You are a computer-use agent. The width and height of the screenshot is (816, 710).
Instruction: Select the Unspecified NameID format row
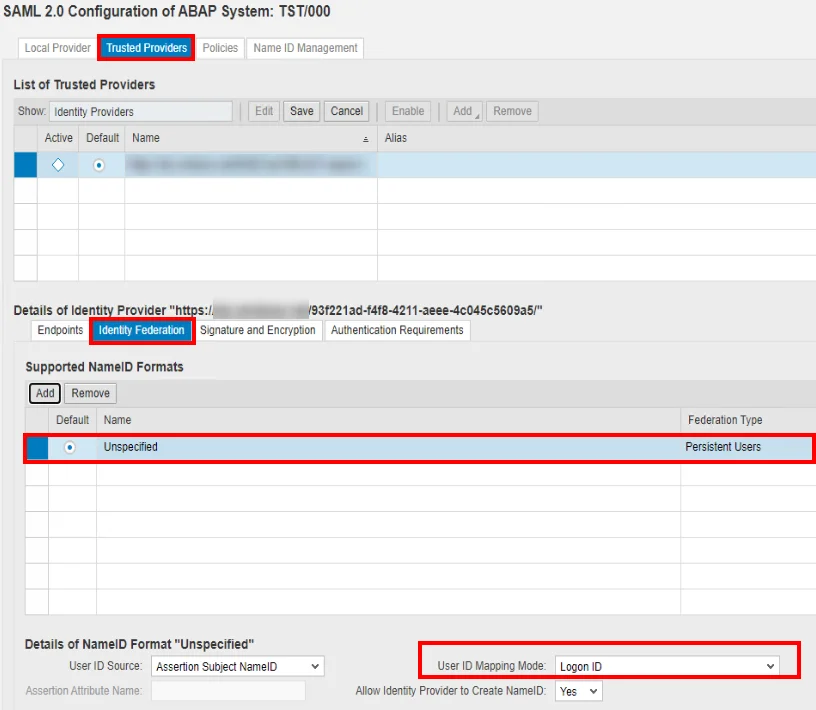coord(300,447)
